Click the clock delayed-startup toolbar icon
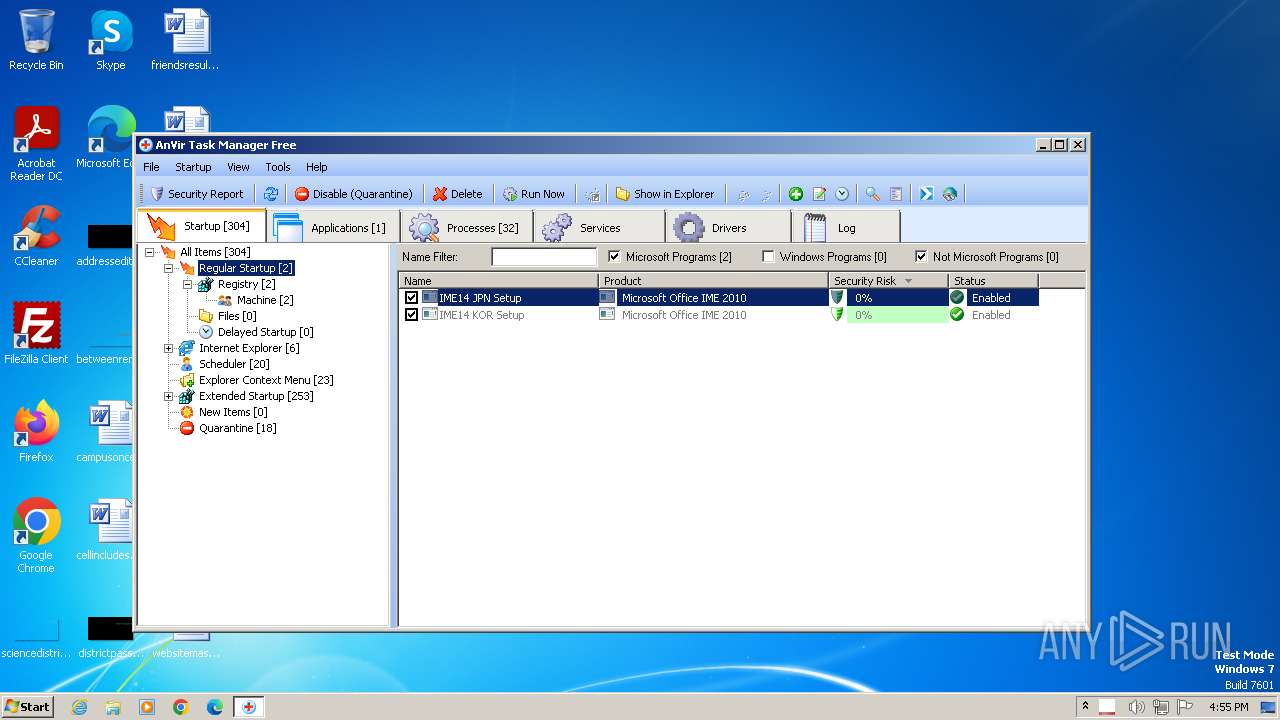Image resolution: width=1280 pixels, height=720 pixels. (x=842, y=194)
